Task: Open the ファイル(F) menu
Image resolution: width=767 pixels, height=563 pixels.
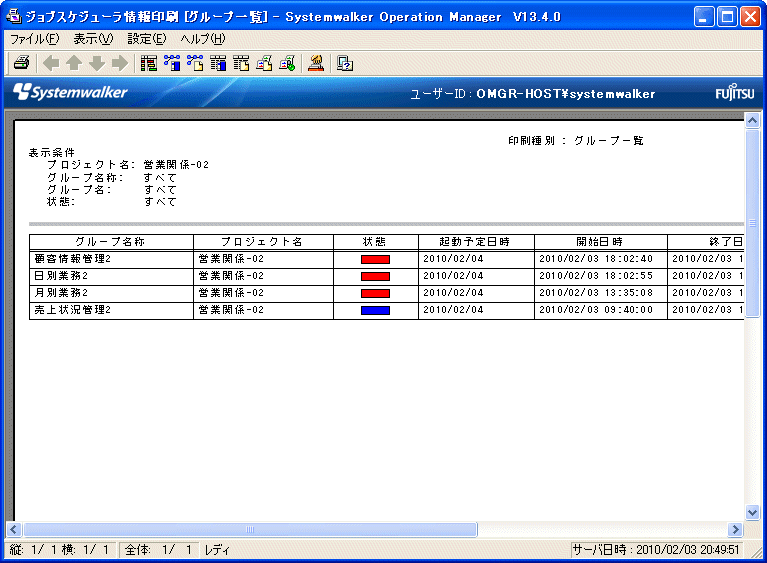Action: (x=34, y=38)
